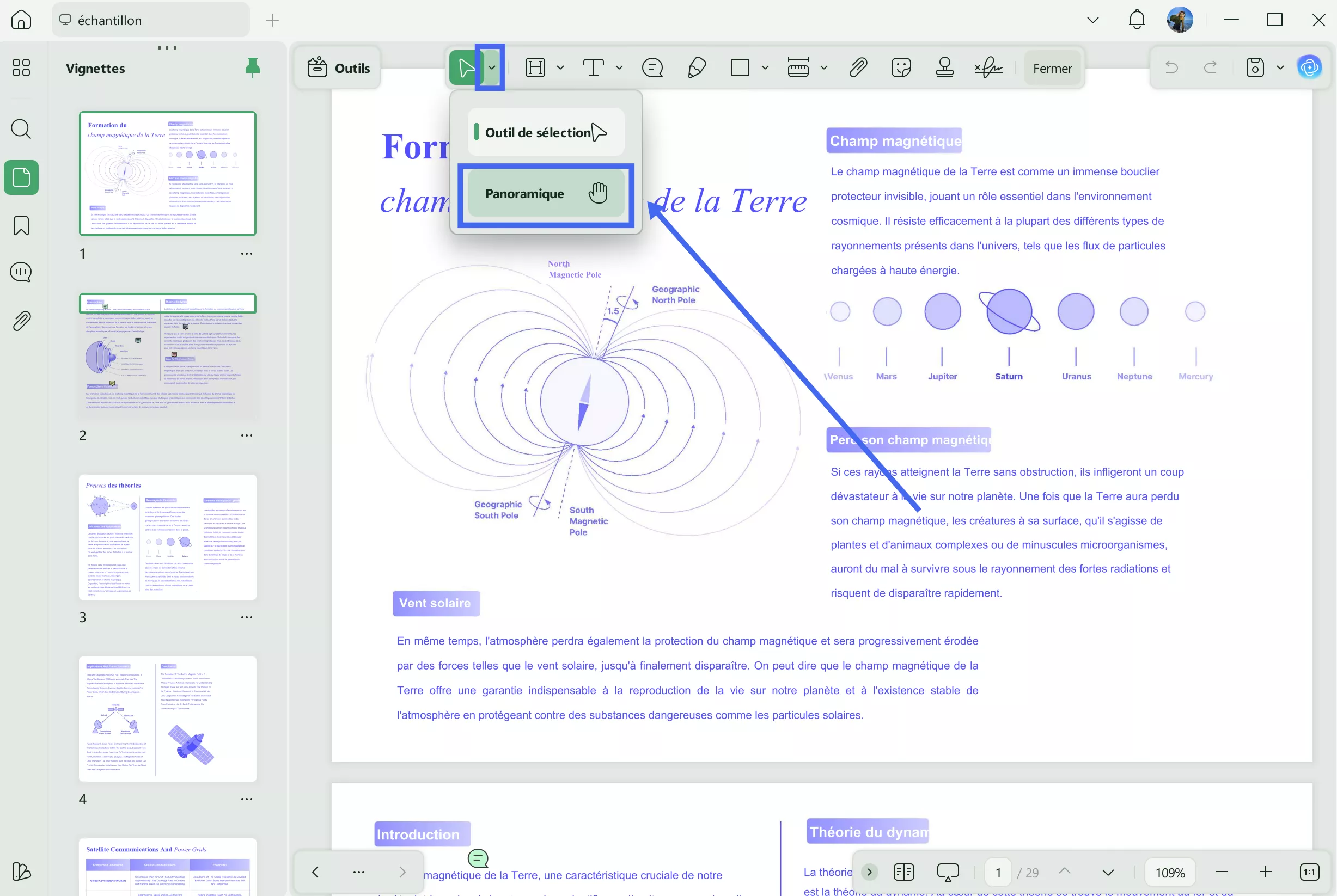The width and height of the screenshot is (1337, 896).
Task: Open page 2 thumbnail
Action: tap(168, 355)
